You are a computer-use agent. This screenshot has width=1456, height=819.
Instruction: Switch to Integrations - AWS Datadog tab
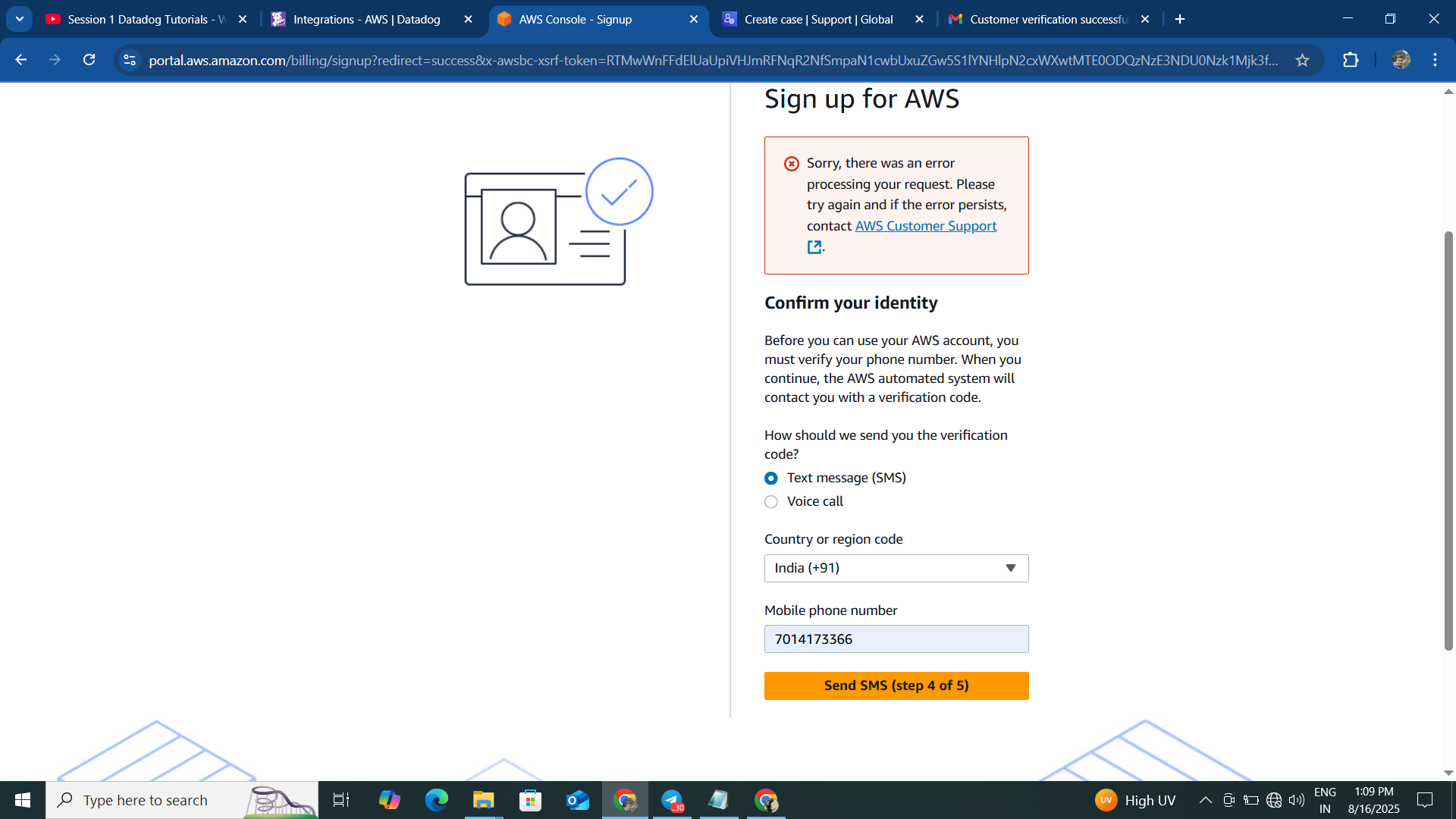(366, 19)
